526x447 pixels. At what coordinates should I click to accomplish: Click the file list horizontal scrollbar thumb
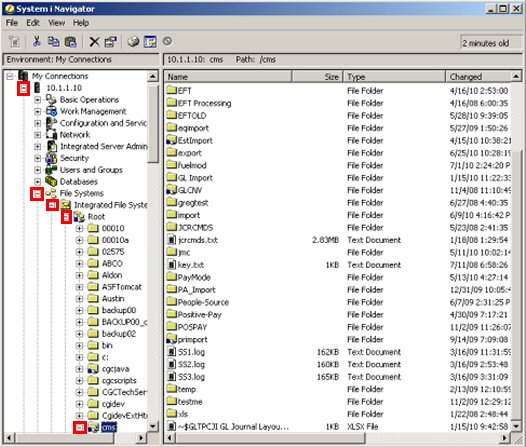tap(270, 438)
